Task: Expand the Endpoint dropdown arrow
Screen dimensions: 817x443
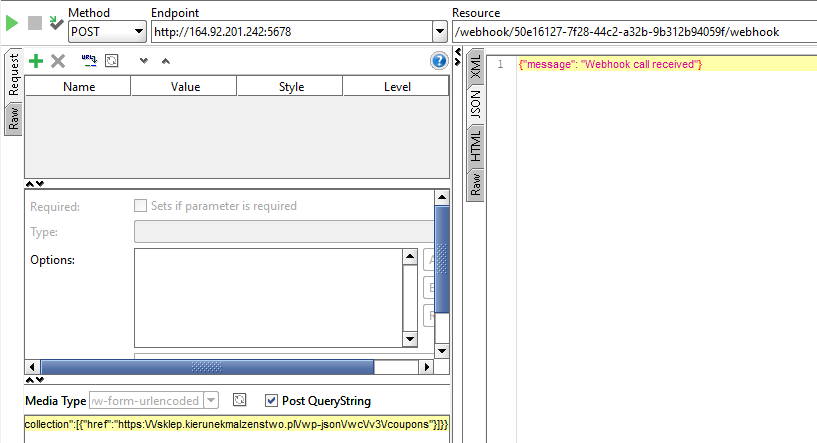Action: (x=440, y=32)
